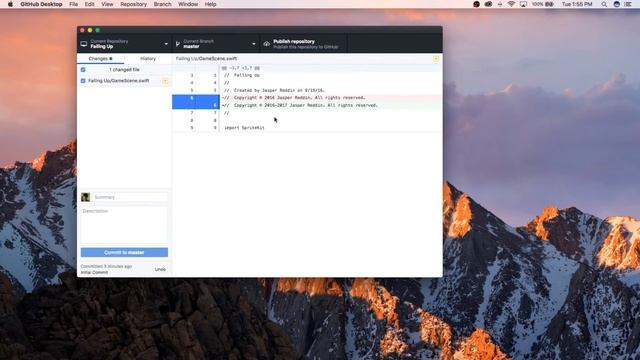Switch to the Changes tab
Screen dimensions: 640x360
(x=100, y=59)
